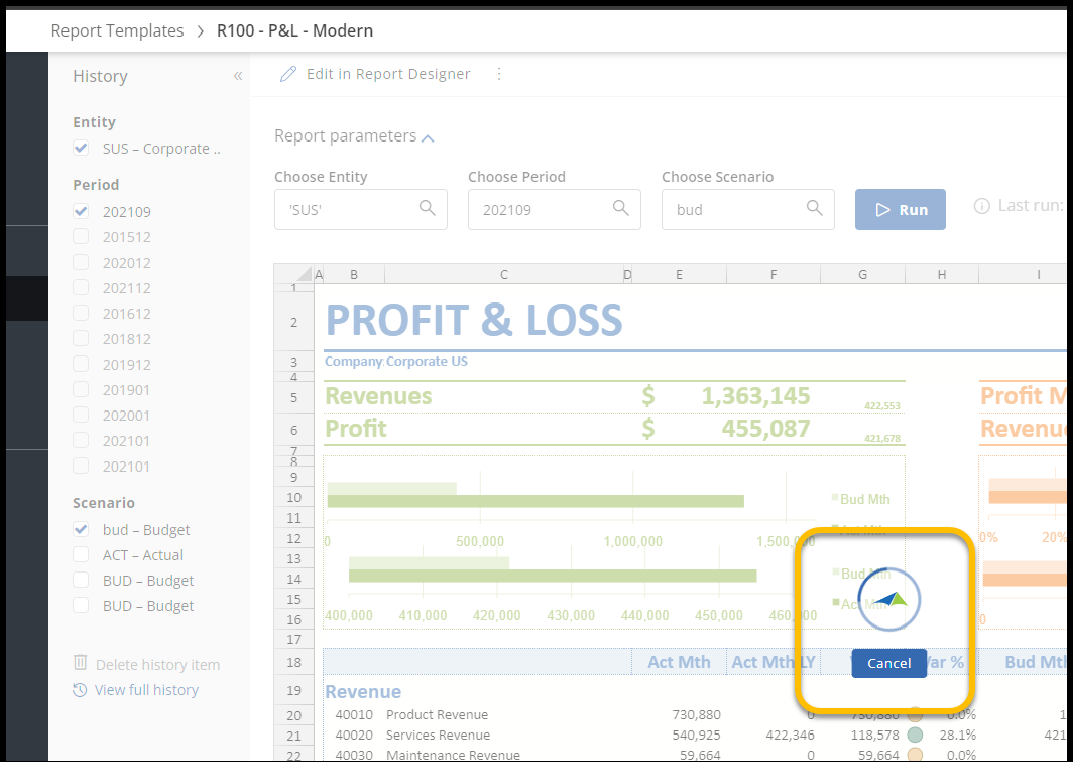Viewport: 1073px width, 762px height.
Task: Click the search icon in Choose Scenario
Action: click(814, 208)
